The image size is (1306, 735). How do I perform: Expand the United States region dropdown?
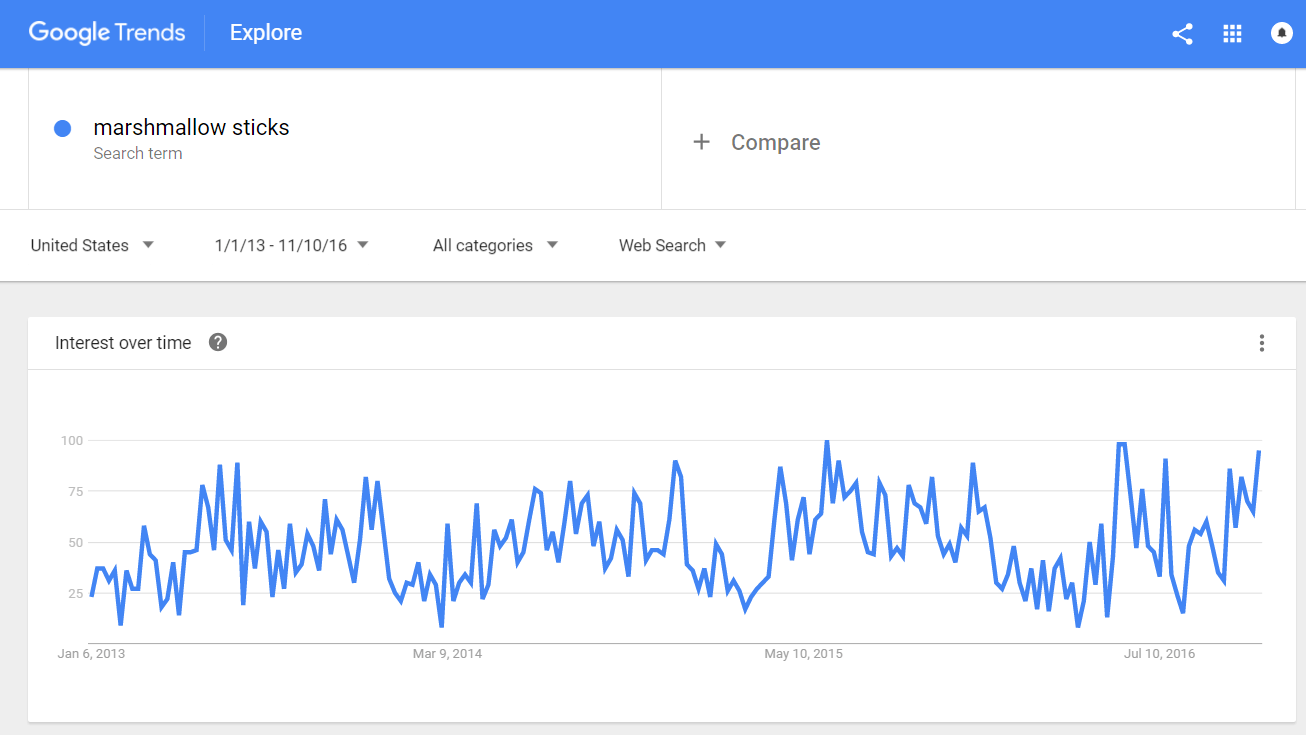tap(92, 245)
